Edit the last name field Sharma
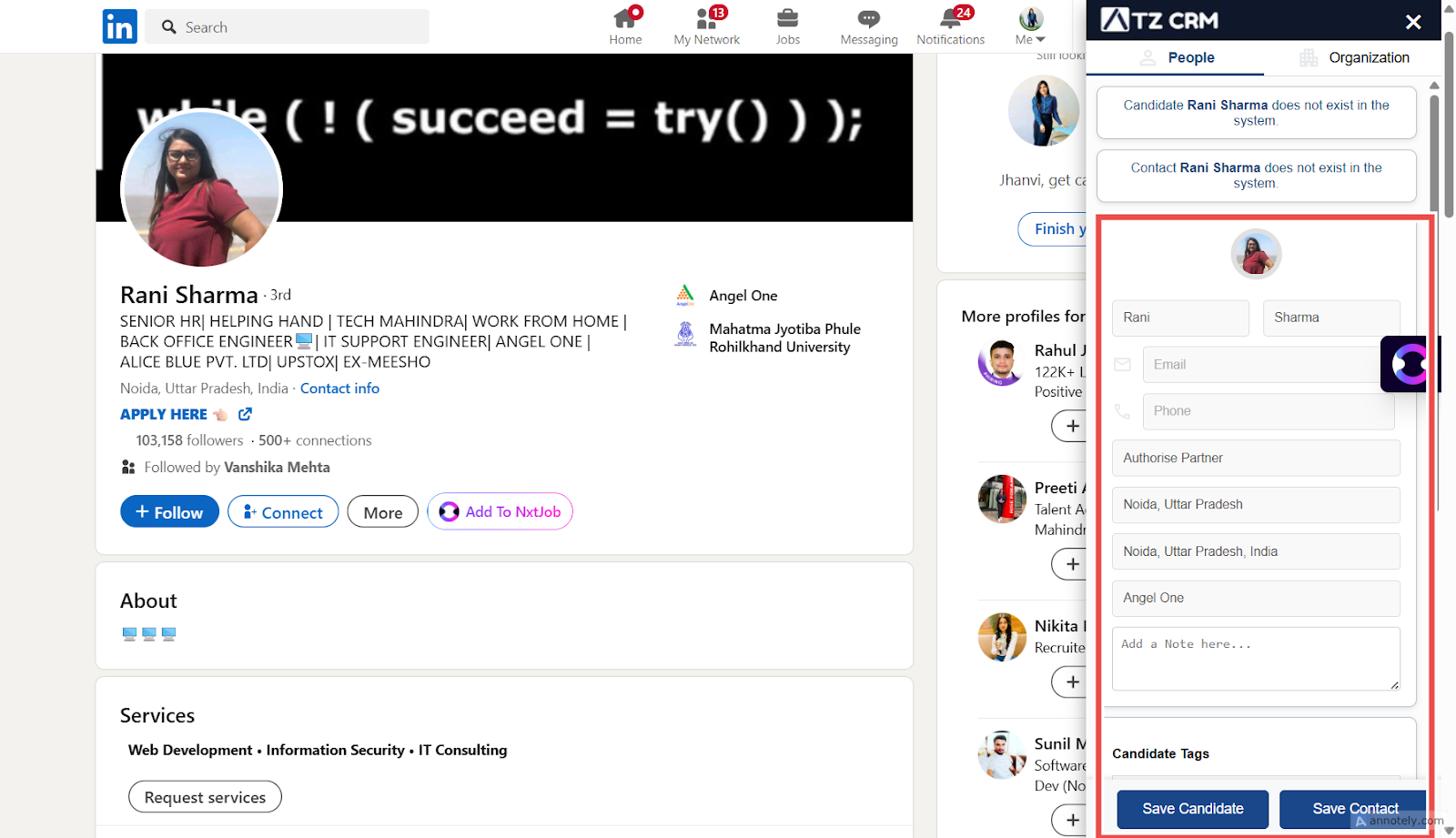Image resolution: width=1456 pixels, height=838 pixels. pos(1331,318)
